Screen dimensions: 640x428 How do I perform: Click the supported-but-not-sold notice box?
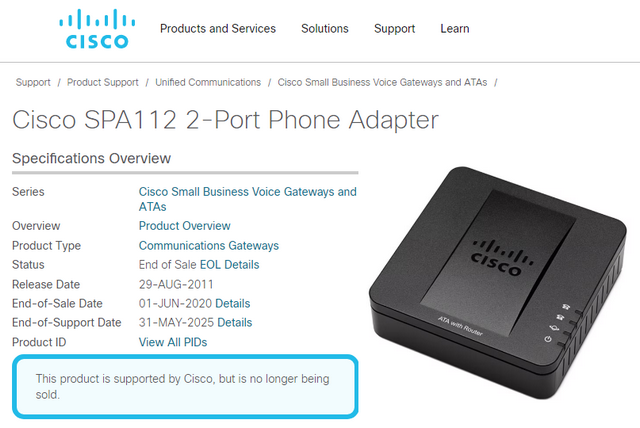tap(185, 386)
